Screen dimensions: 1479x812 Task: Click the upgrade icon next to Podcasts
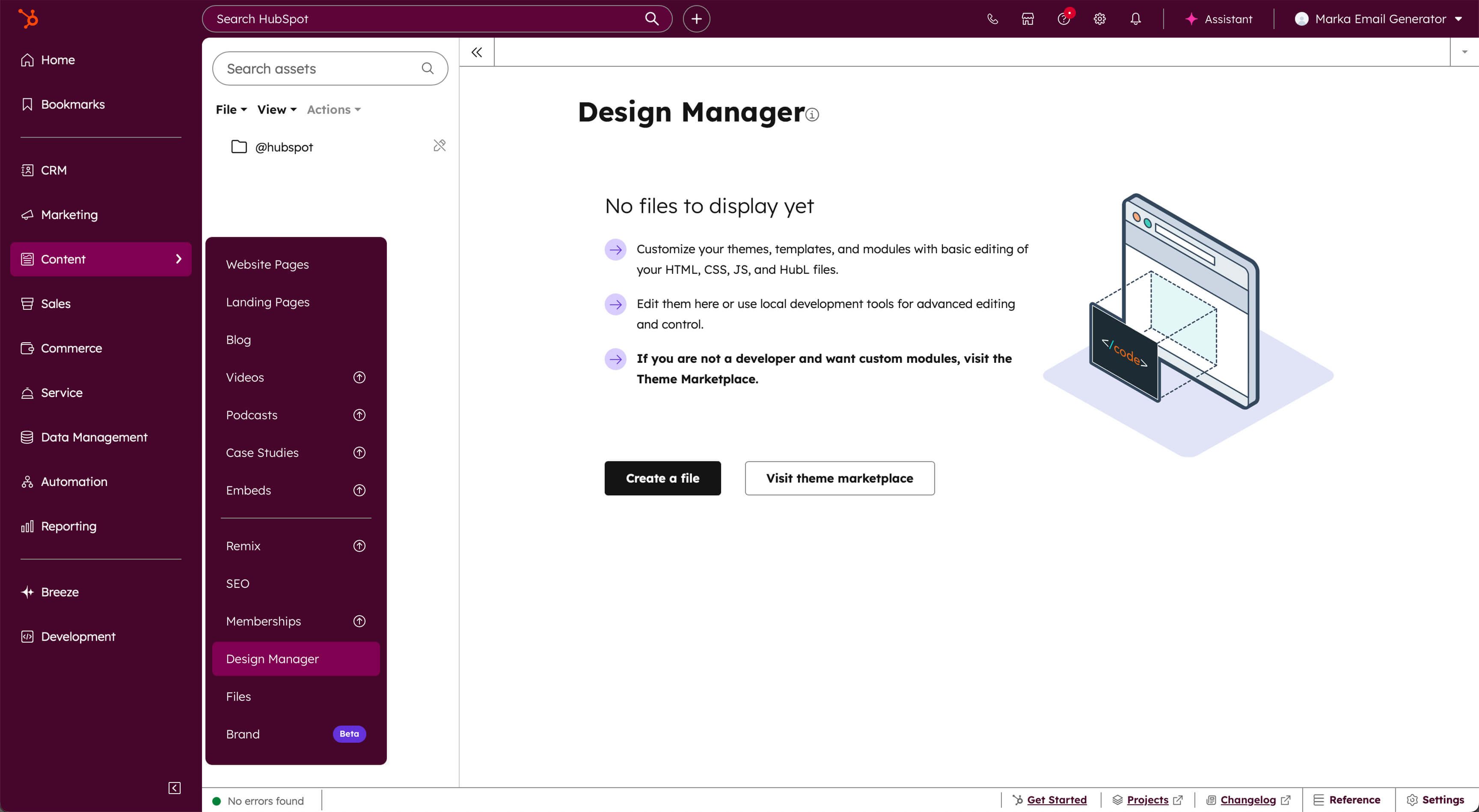(x=359, y=415)
